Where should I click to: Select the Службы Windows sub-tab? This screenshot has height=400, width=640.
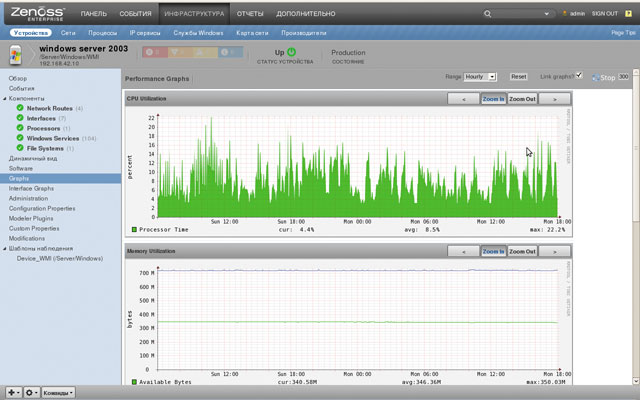pyautogui.click(x=198, y=33)
